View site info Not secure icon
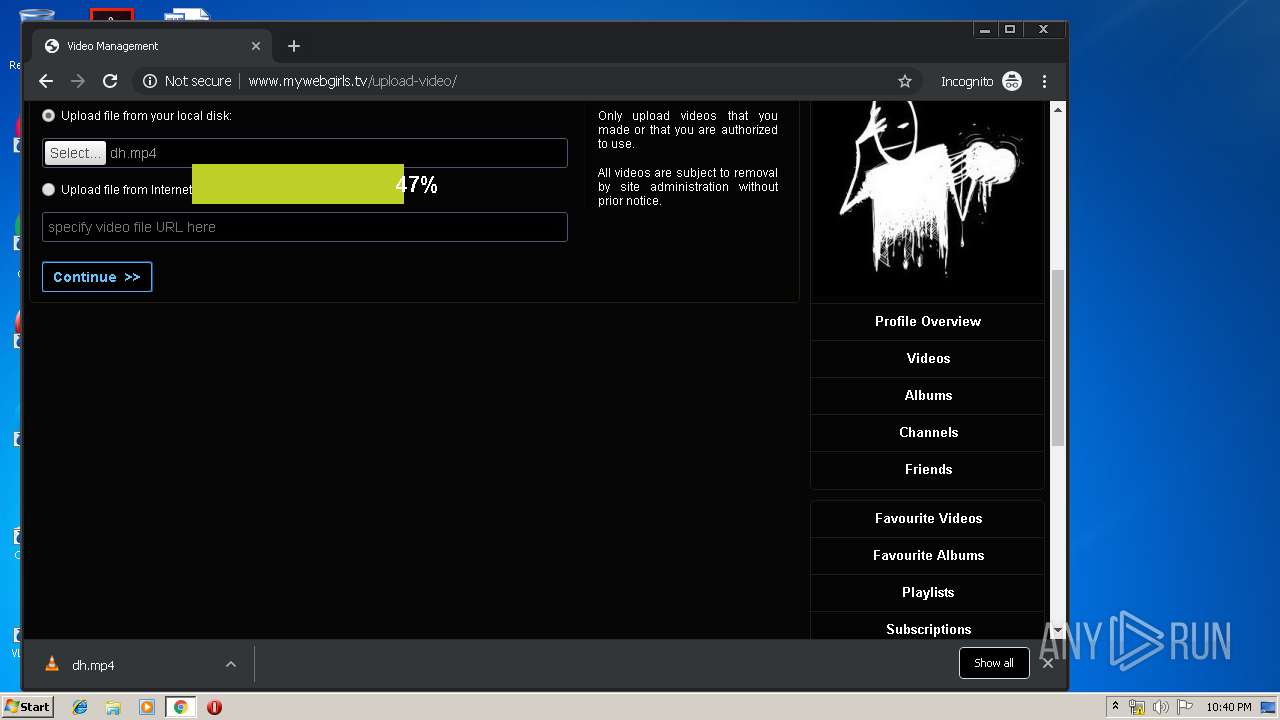The width and height of the screenshot is (1280, 720). pos(150,81)
